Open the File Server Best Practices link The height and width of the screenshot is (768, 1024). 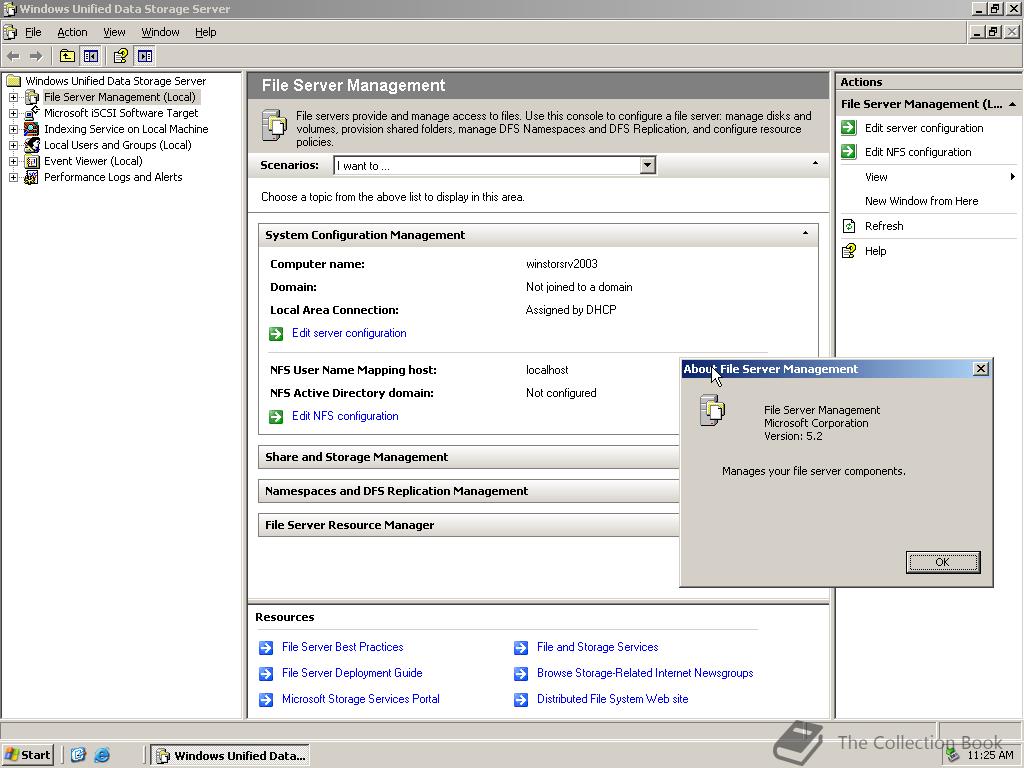click(342, 647)
